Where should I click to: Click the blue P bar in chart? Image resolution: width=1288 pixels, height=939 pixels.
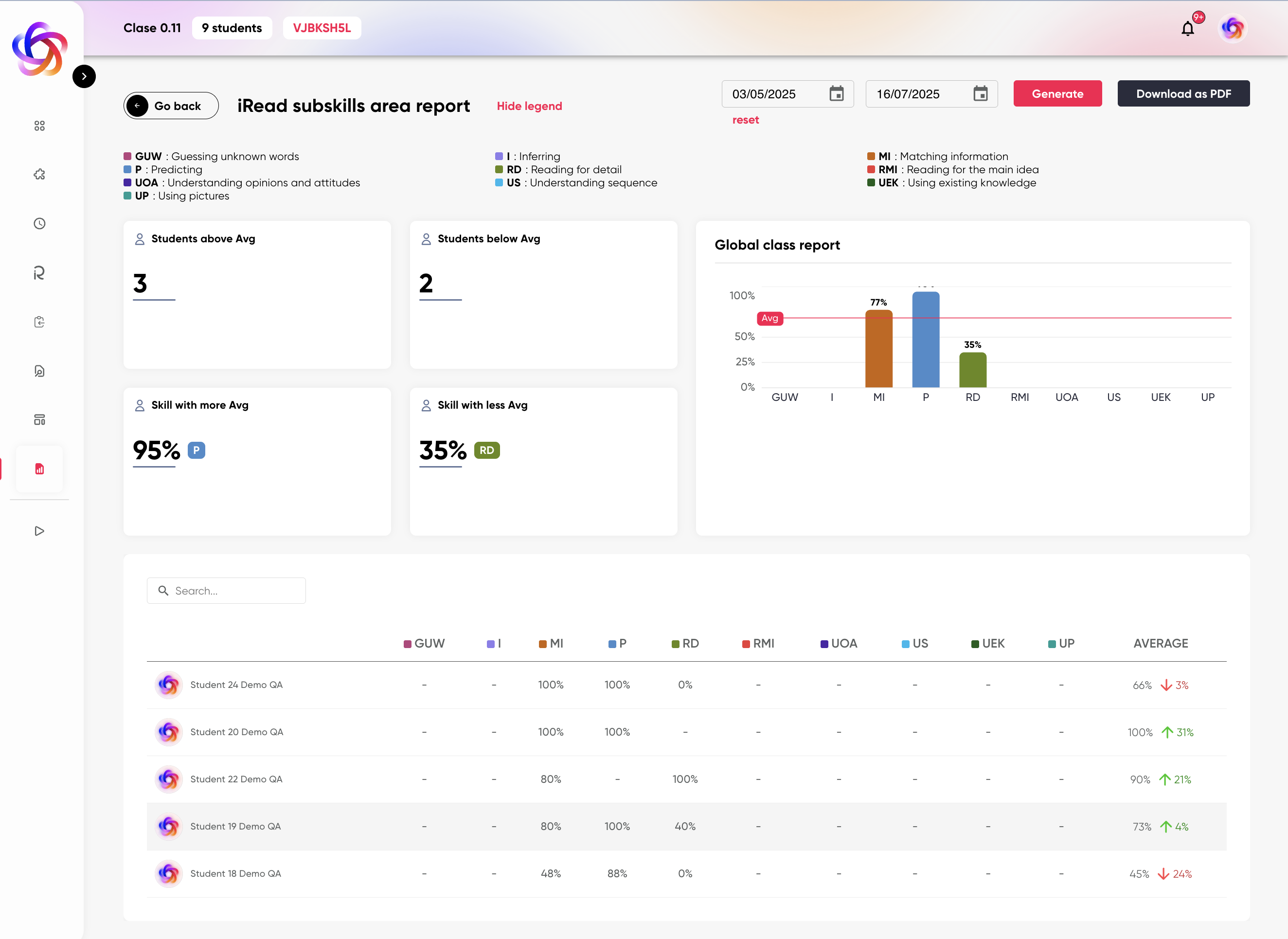(926, 341)
